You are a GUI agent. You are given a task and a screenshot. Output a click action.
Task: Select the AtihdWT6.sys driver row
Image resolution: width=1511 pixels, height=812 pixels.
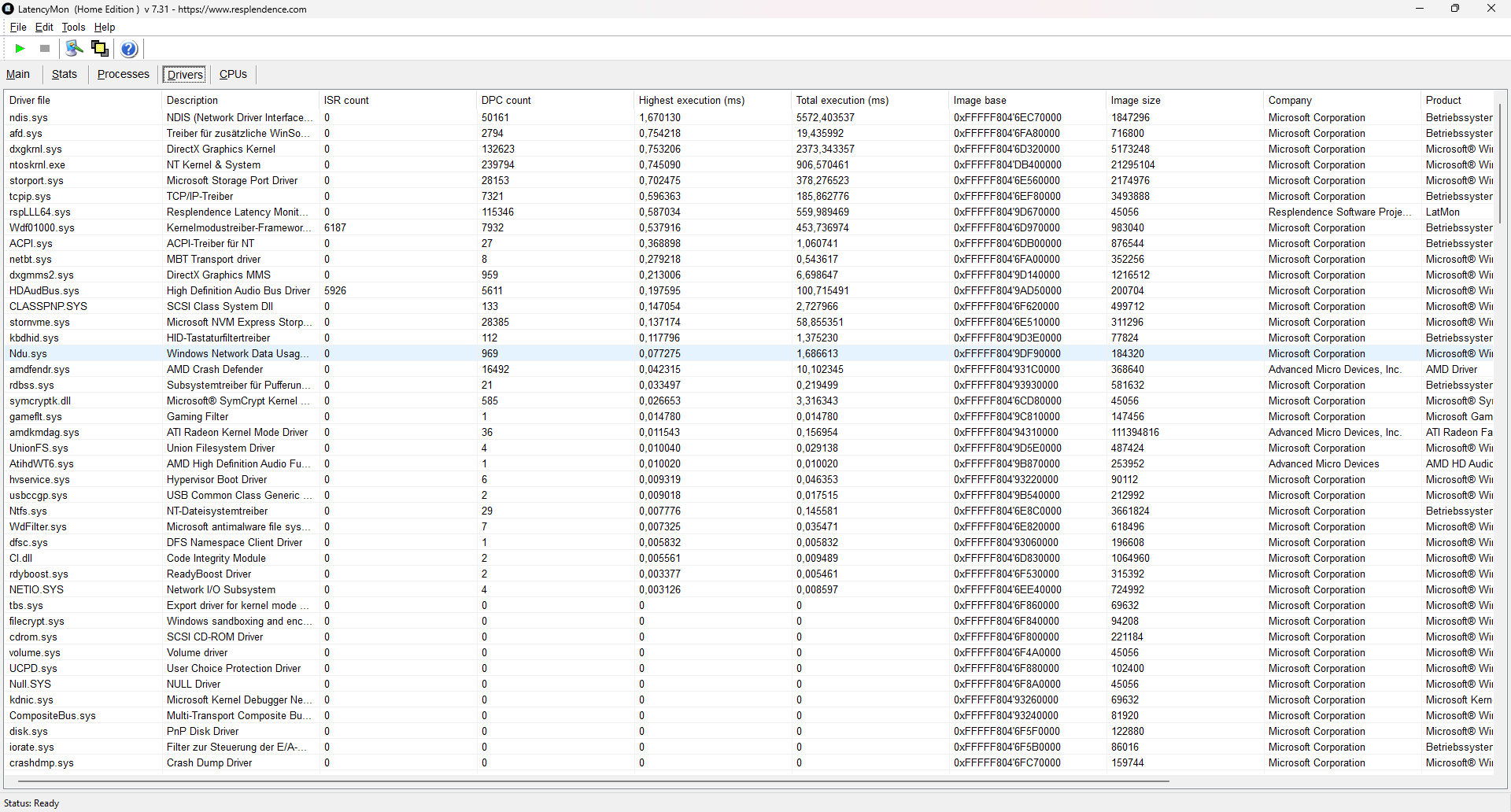click(x=749, y=463)
